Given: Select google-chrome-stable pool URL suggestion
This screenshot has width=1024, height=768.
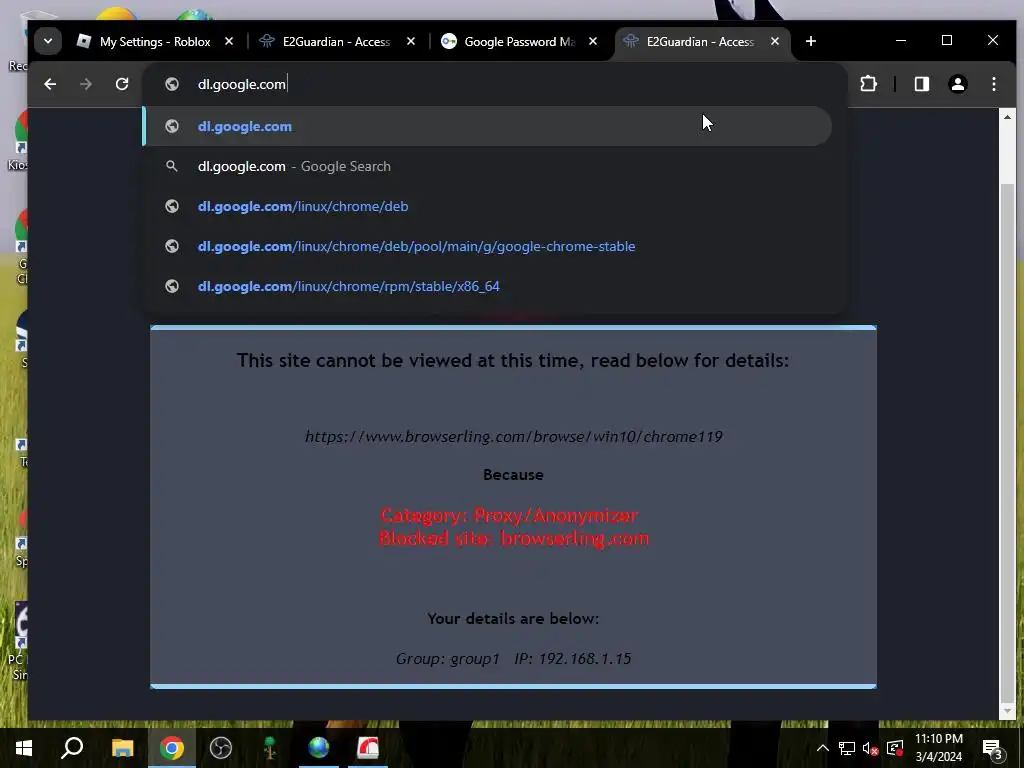Looking at the screenshot, I should (x=487, y=246).
